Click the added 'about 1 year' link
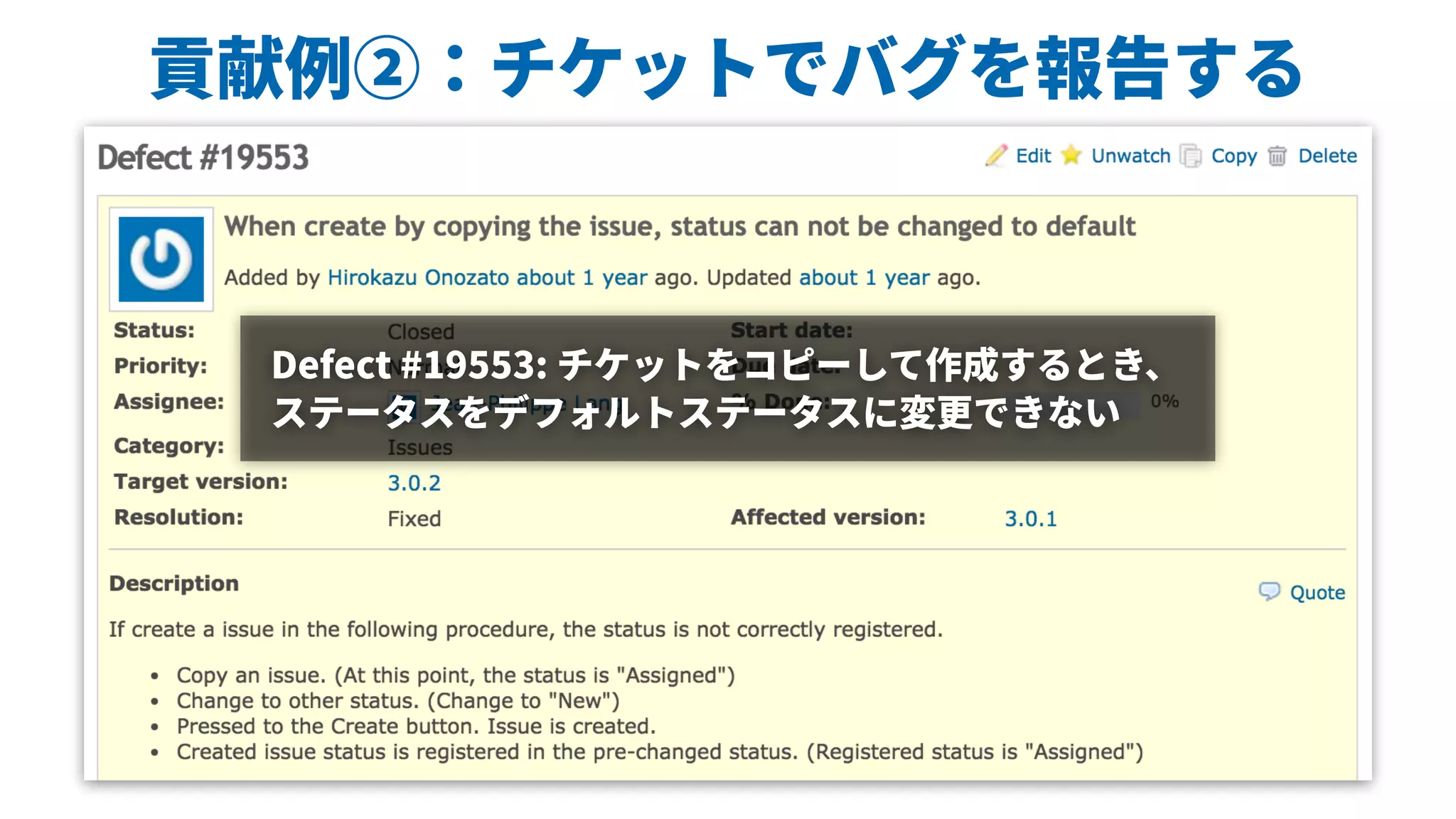 coord(582,277)
